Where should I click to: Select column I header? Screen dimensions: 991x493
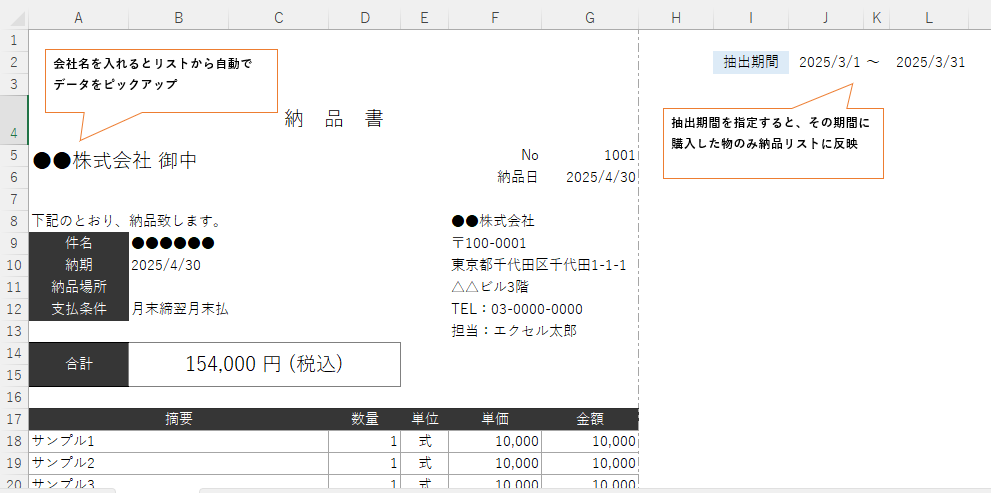751,18
